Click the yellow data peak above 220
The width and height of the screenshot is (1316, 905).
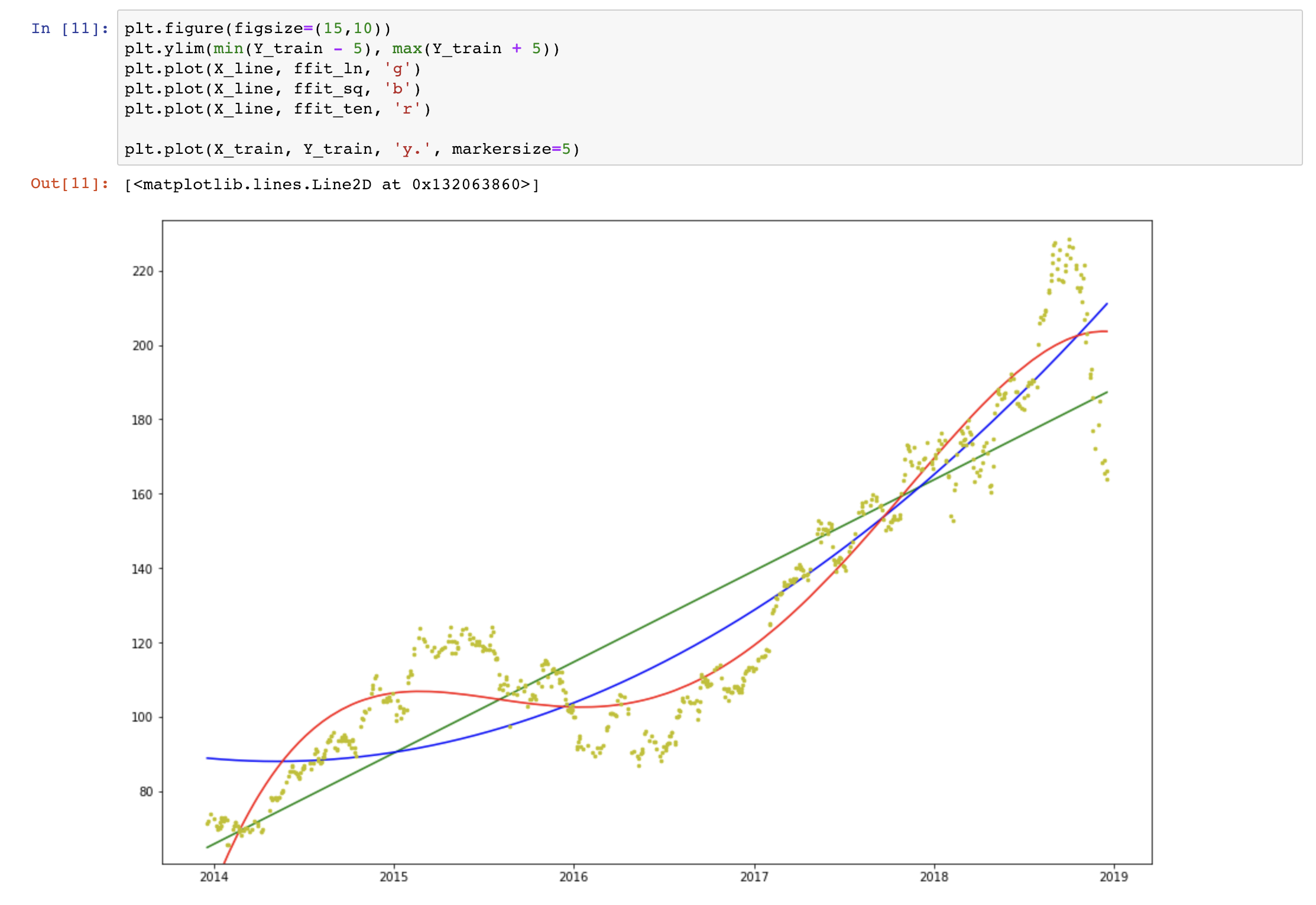coord(1069,240)
